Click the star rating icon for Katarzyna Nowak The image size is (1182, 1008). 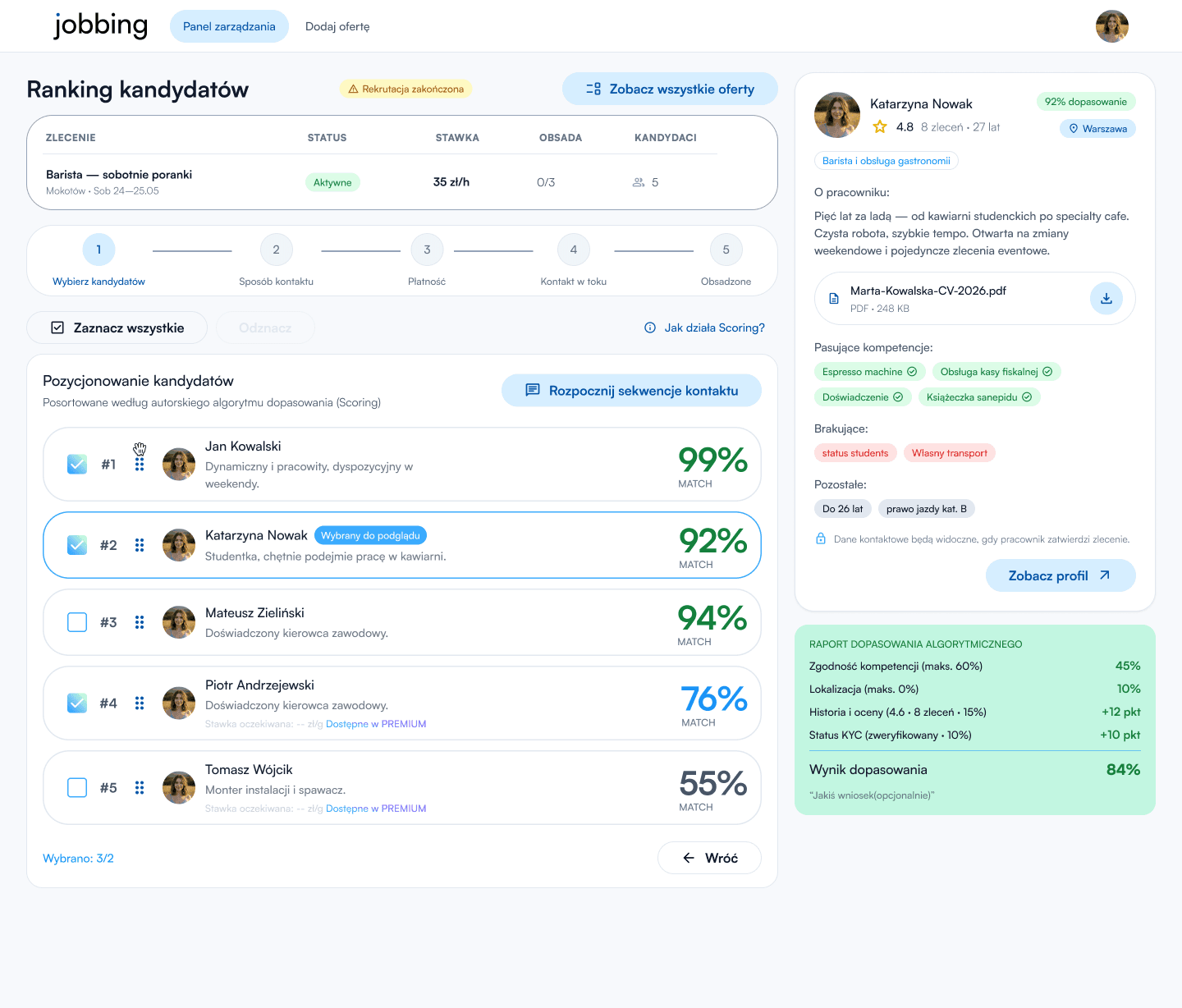[880, 127]
